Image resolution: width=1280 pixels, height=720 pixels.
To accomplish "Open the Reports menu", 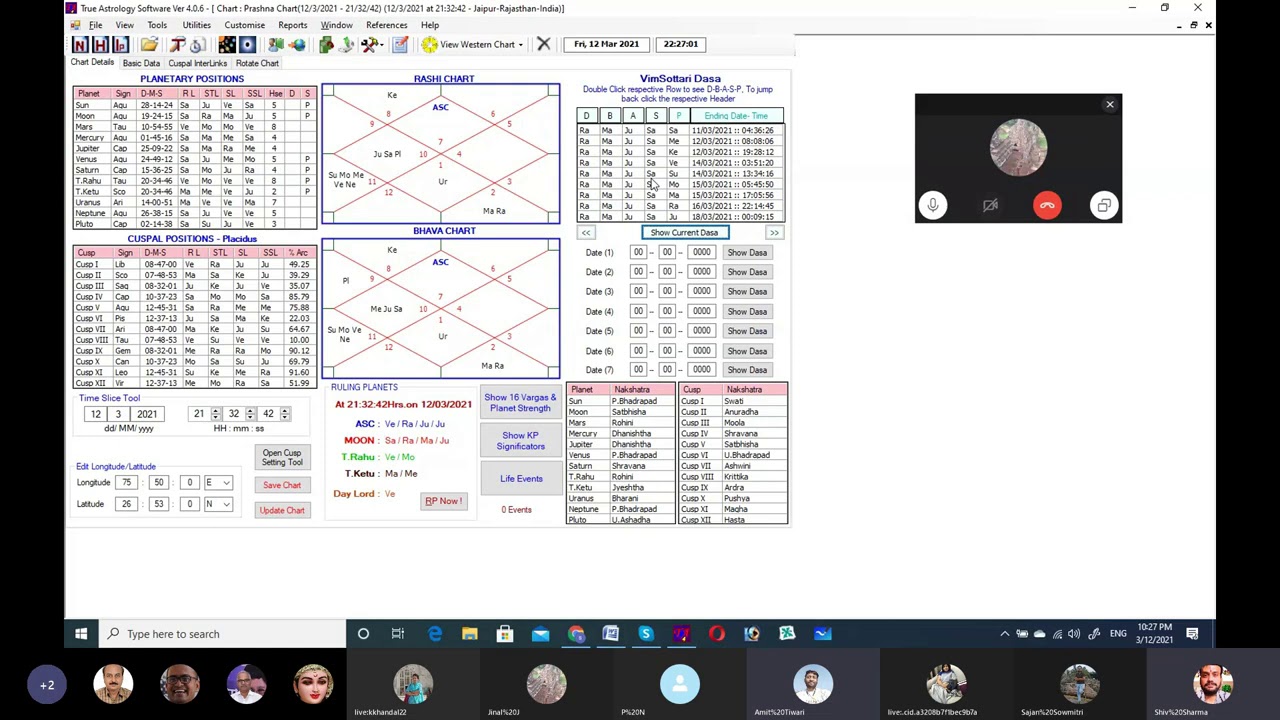I will click(293, 25).
